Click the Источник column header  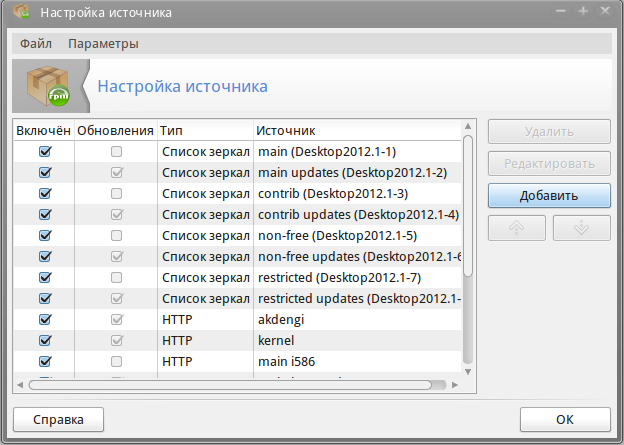357,131
